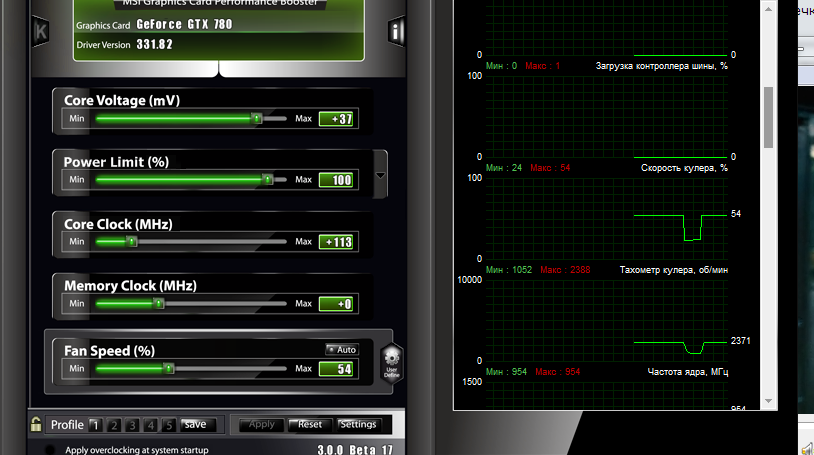
Task: Click the monitor scrollbar down arrow
Action: tap(768, 401)
